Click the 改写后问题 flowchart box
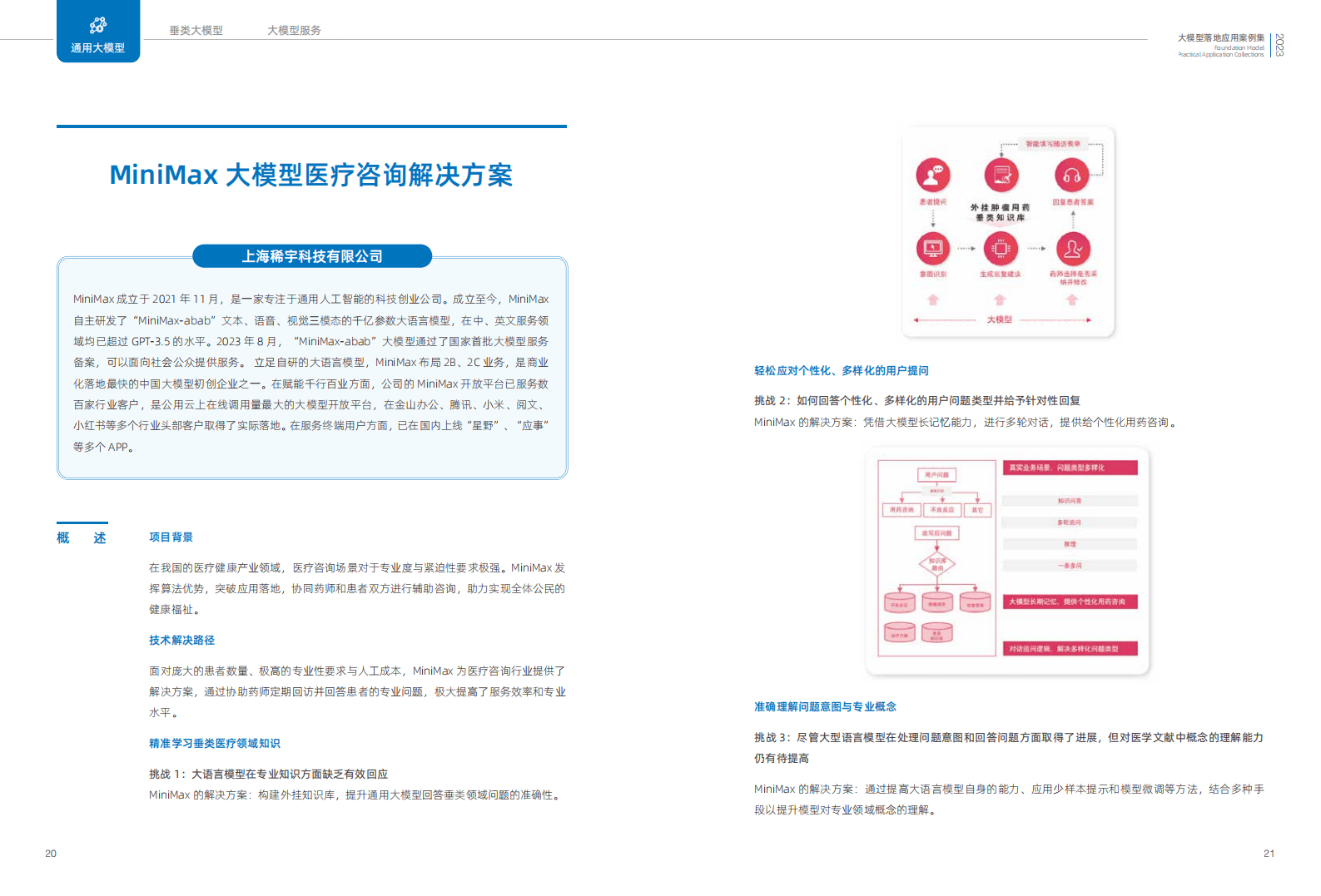The image size is (1321, 896). click(936, 532)
